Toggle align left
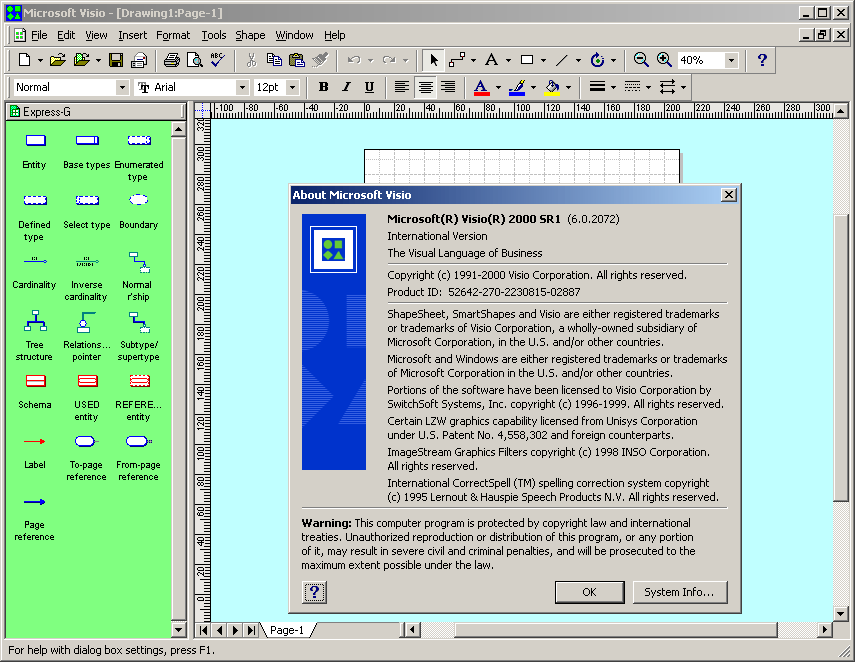 [x=402, y=87]
